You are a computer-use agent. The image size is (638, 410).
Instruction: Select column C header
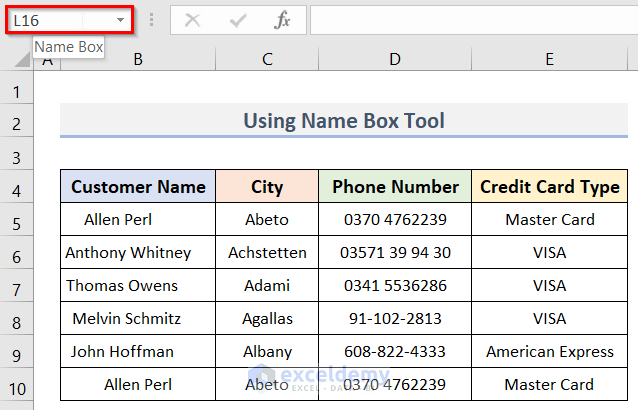pos(267,59)
